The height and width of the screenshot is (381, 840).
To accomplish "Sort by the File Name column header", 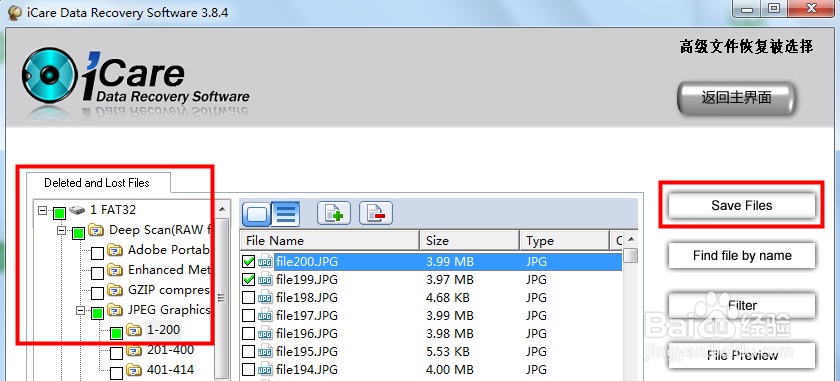I will tap(329, 241).
